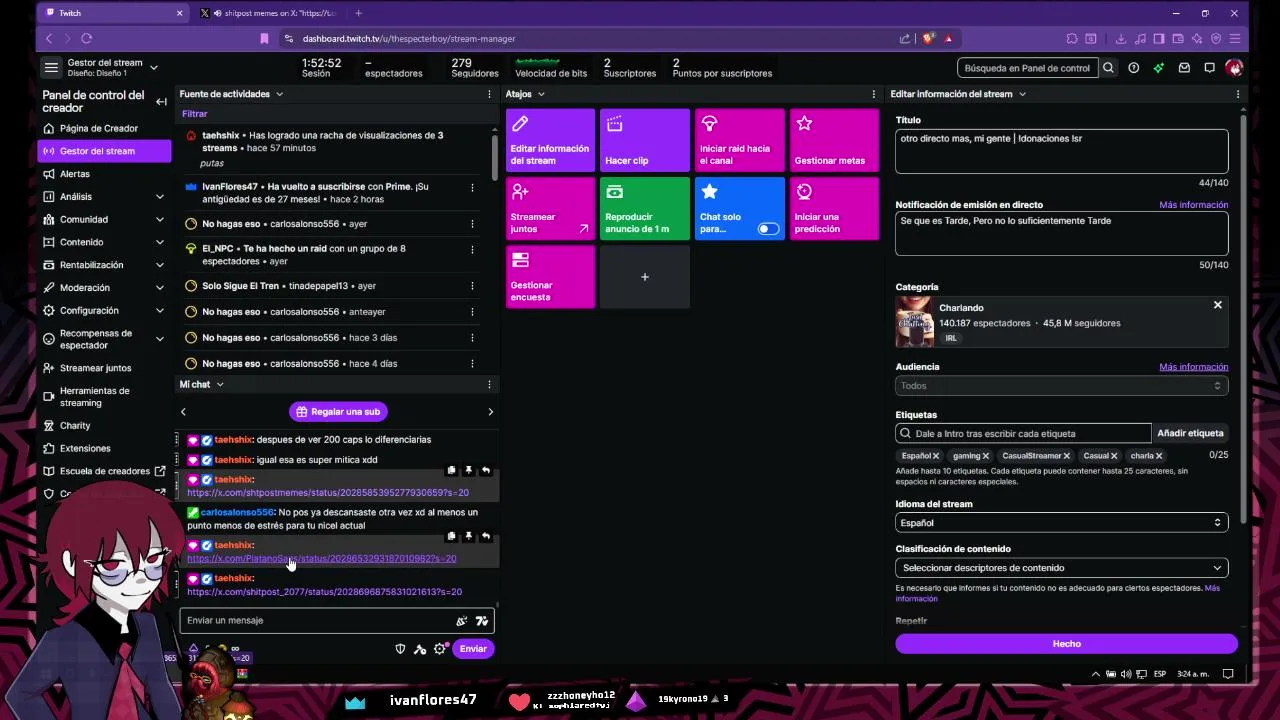
Task: Expand the Rentabilización sidebar section
Action: pyautogui.click(x=160, y=265)
